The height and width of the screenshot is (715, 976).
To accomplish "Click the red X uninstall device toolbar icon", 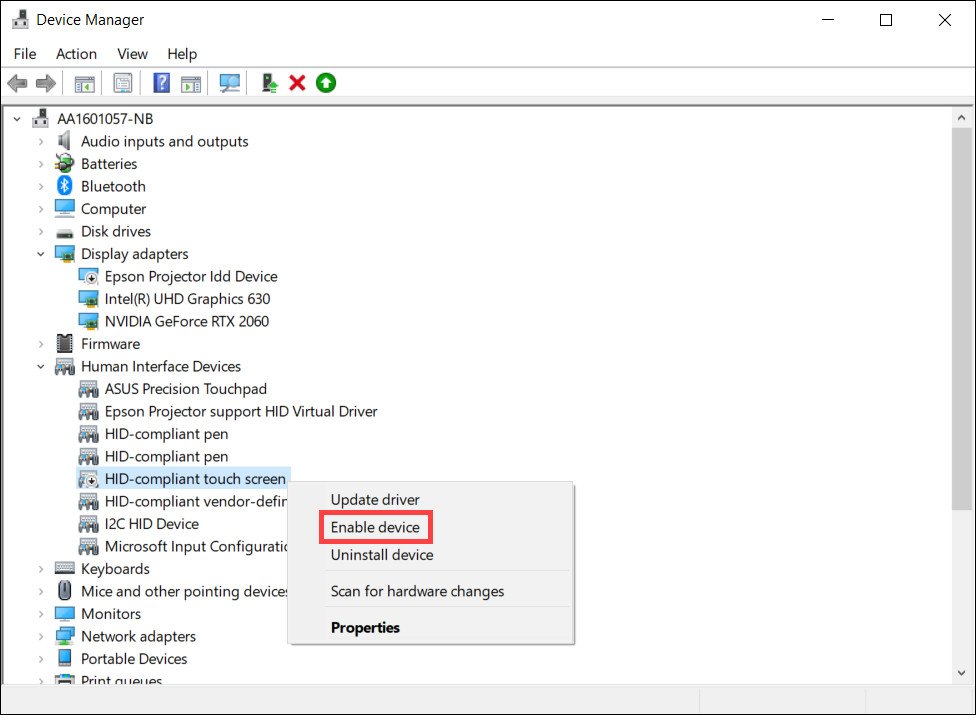I will coord(297,83).
